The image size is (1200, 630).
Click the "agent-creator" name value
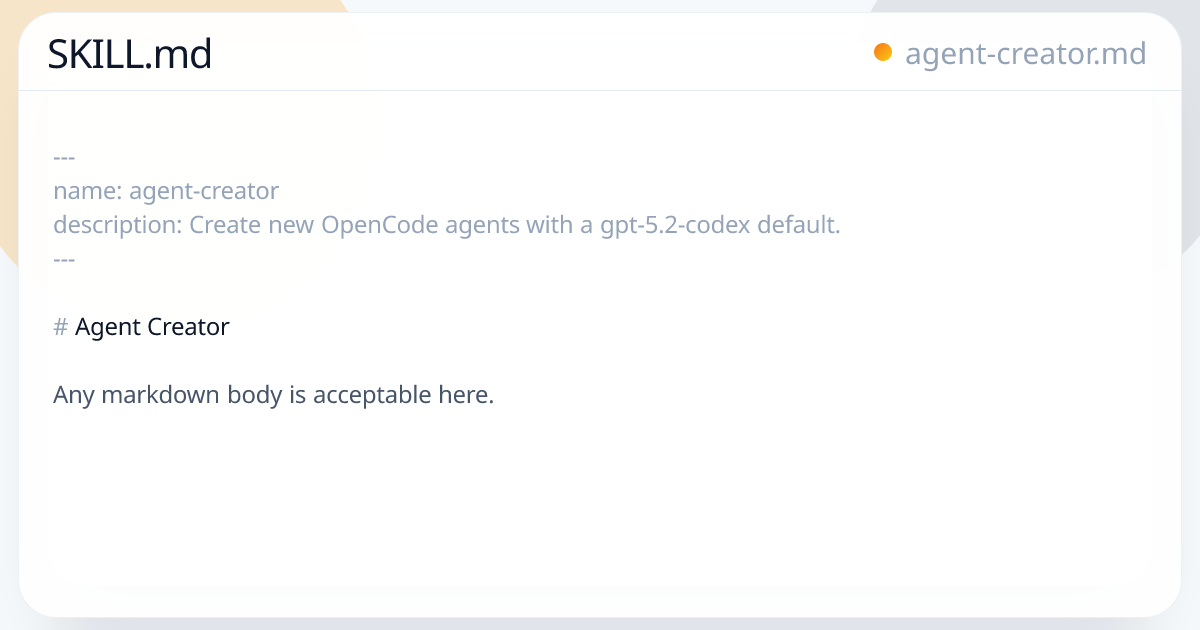[x=204, y=191]
